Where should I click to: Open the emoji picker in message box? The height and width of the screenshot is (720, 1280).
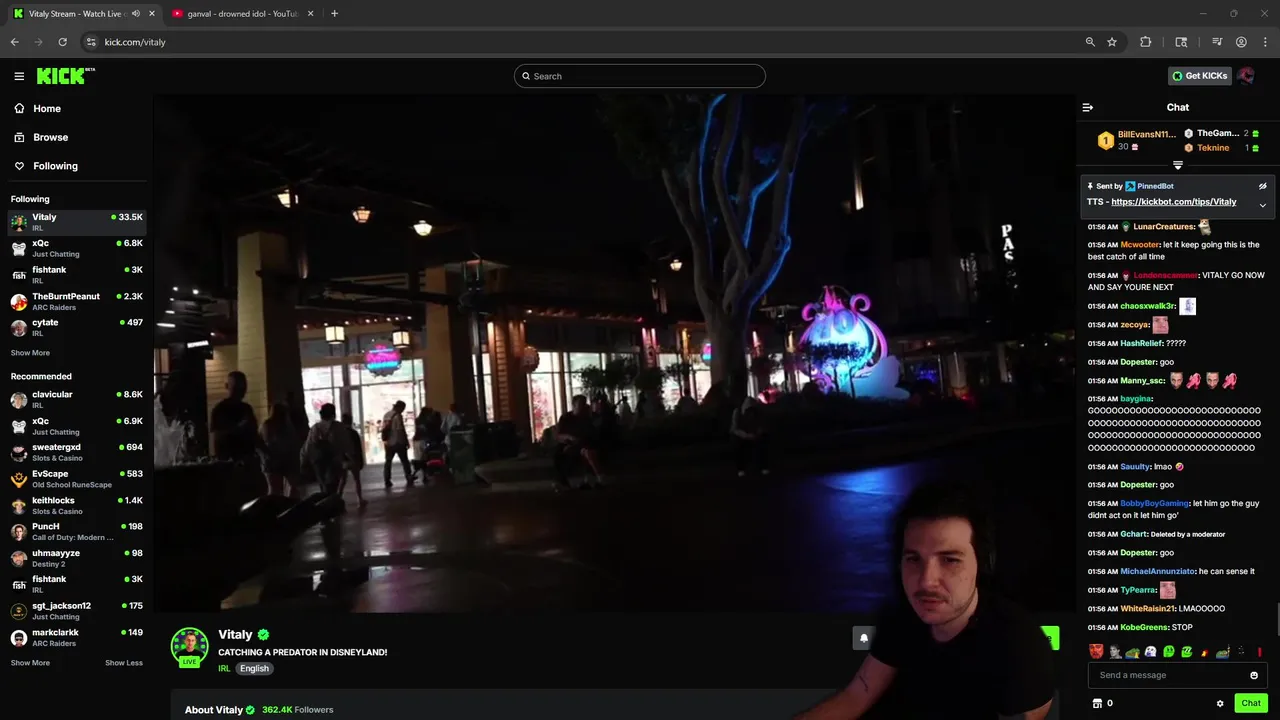[1253, 675]
